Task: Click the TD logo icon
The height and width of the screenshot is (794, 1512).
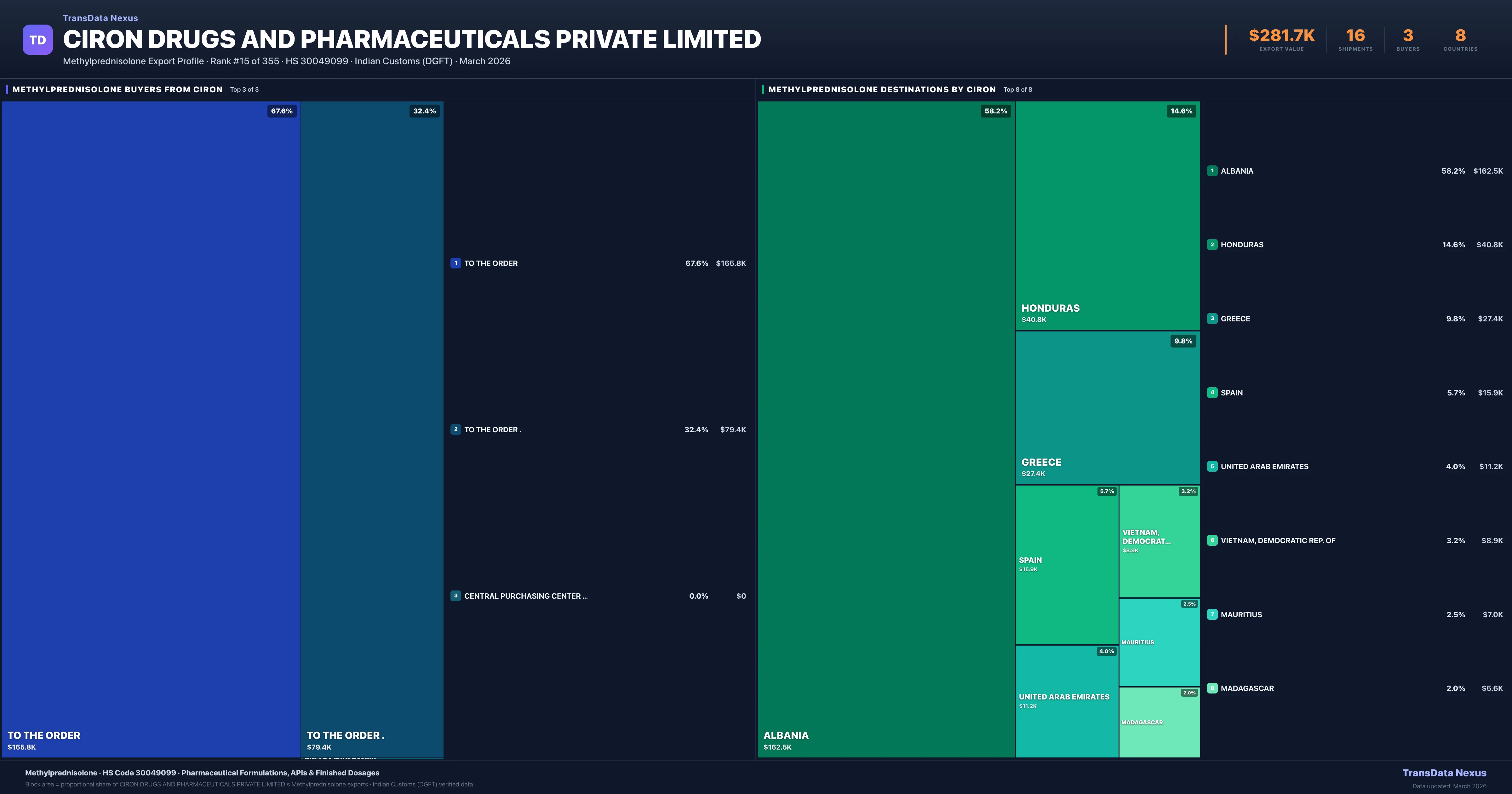Action: click(x=37, y=39)
